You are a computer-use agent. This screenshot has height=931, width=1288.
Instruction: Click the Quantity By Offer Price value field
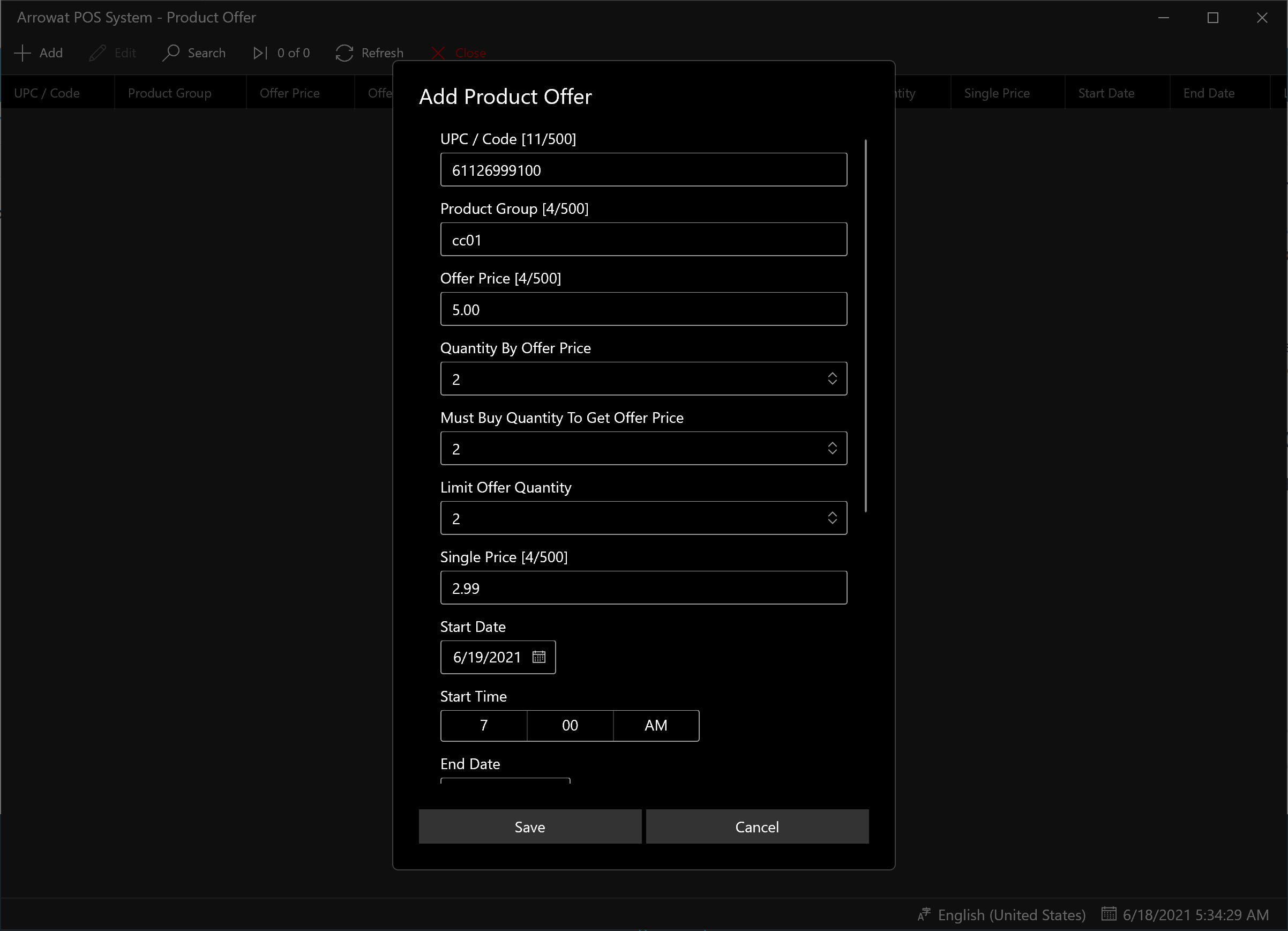coord(643,379)
